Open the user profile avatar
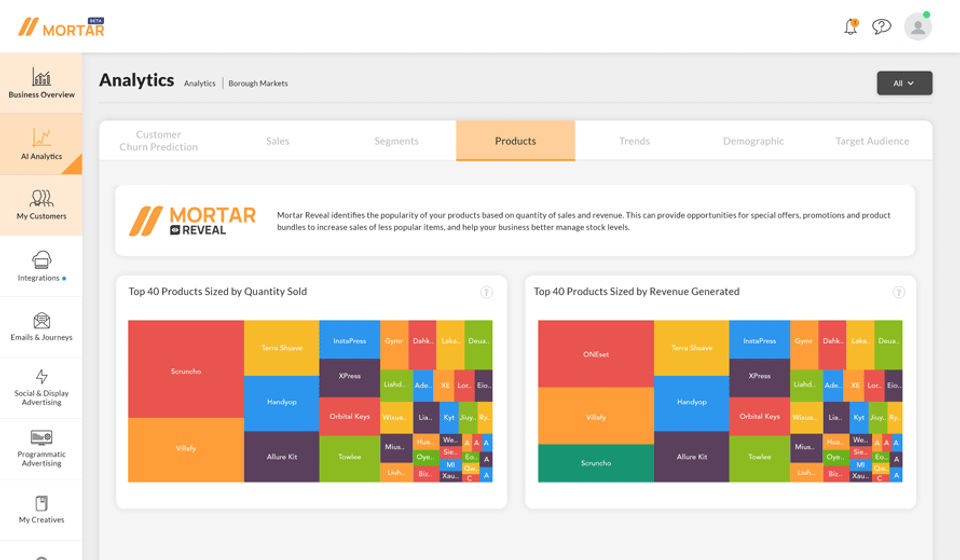Screen dimensions: 960x560 coord(918,26)
